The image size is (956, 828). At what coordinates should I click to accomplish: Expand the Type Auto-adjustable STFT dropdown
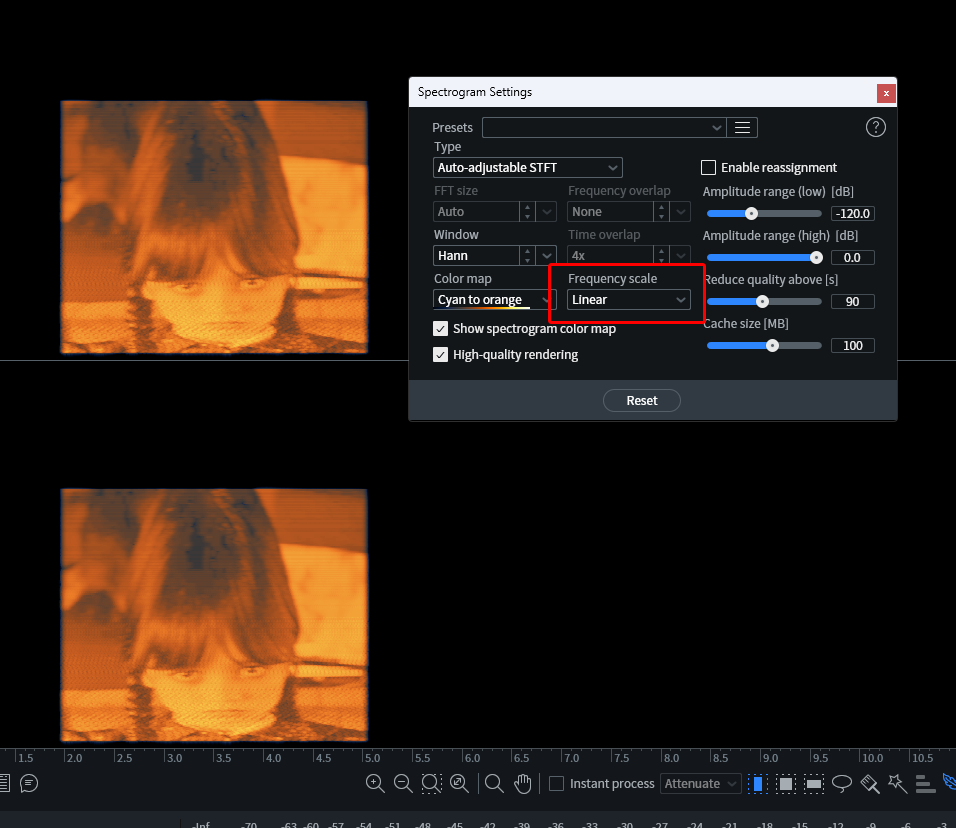click(528, 167)
